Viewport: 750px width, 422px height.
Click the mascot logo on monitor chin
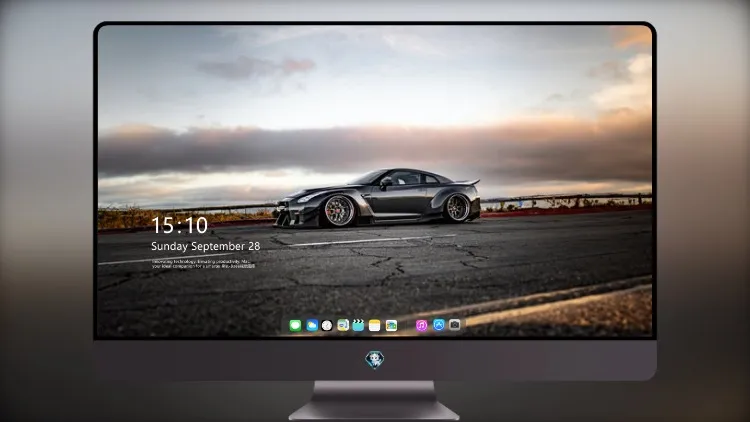pyautogui.click(x=375, y=360)
